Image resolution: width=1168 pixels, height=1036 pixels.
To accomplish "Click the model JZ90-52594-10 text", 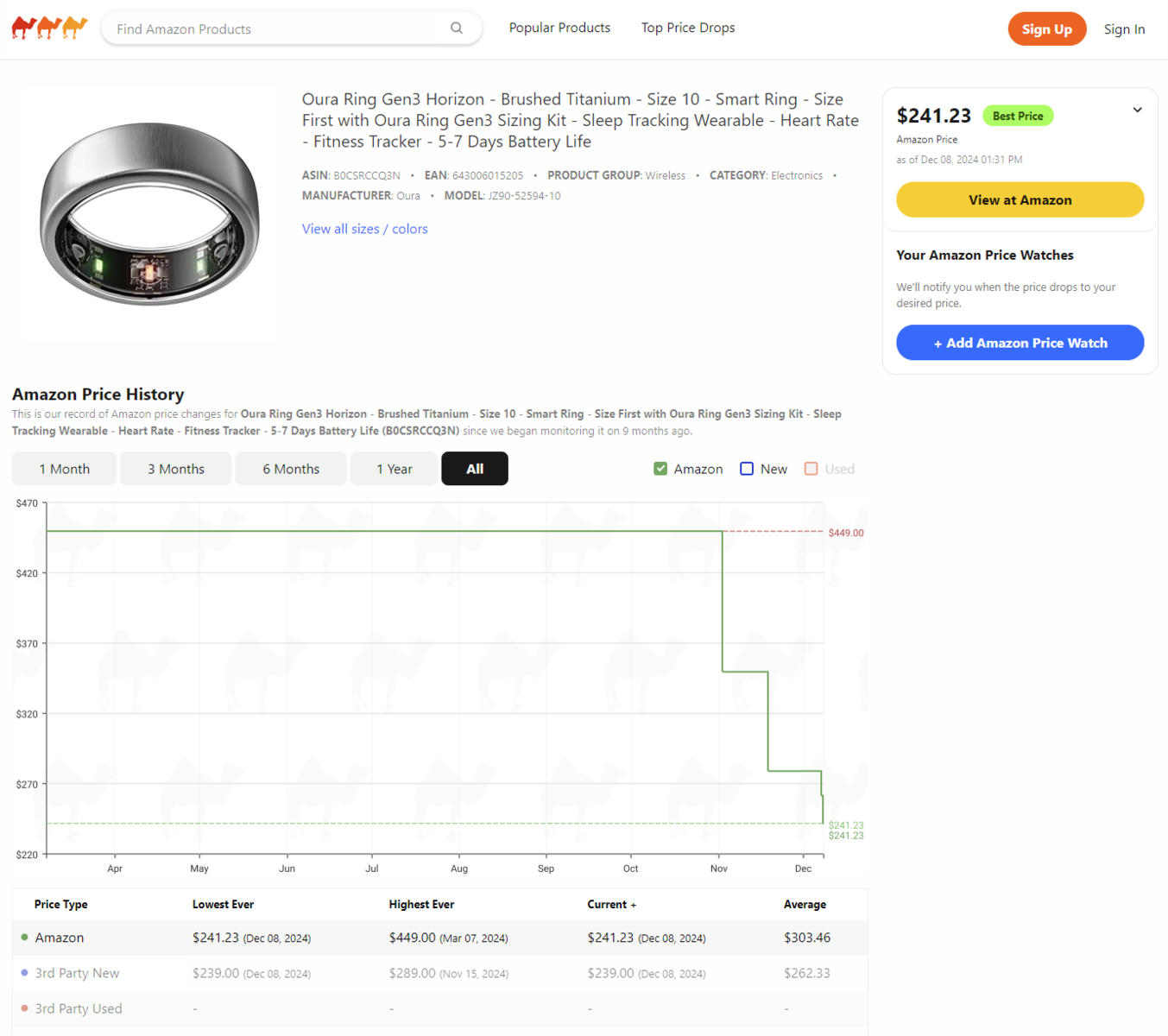I will pos(525,196).
